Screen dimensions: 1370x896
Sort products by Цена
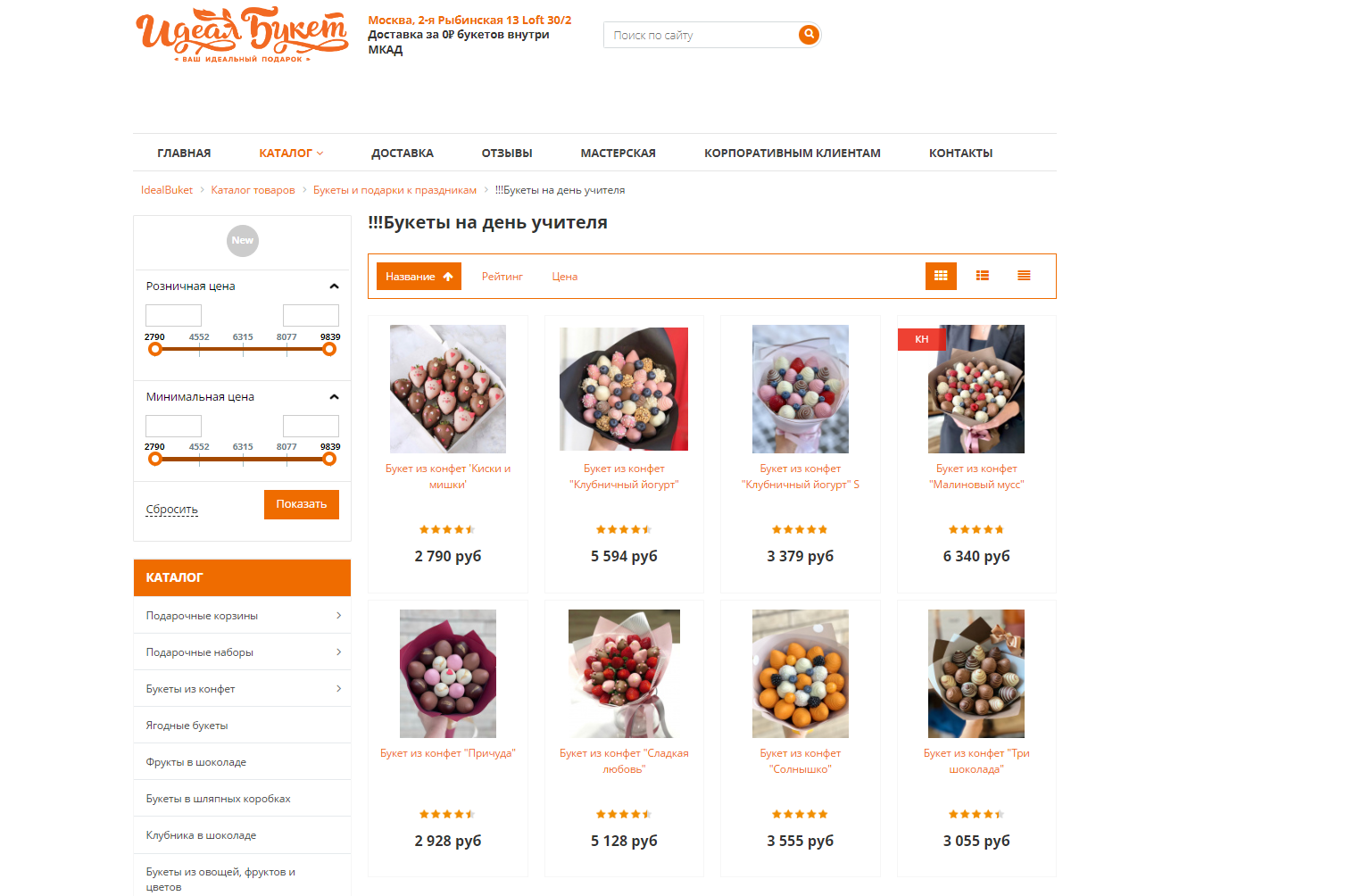tap(565, 277)
